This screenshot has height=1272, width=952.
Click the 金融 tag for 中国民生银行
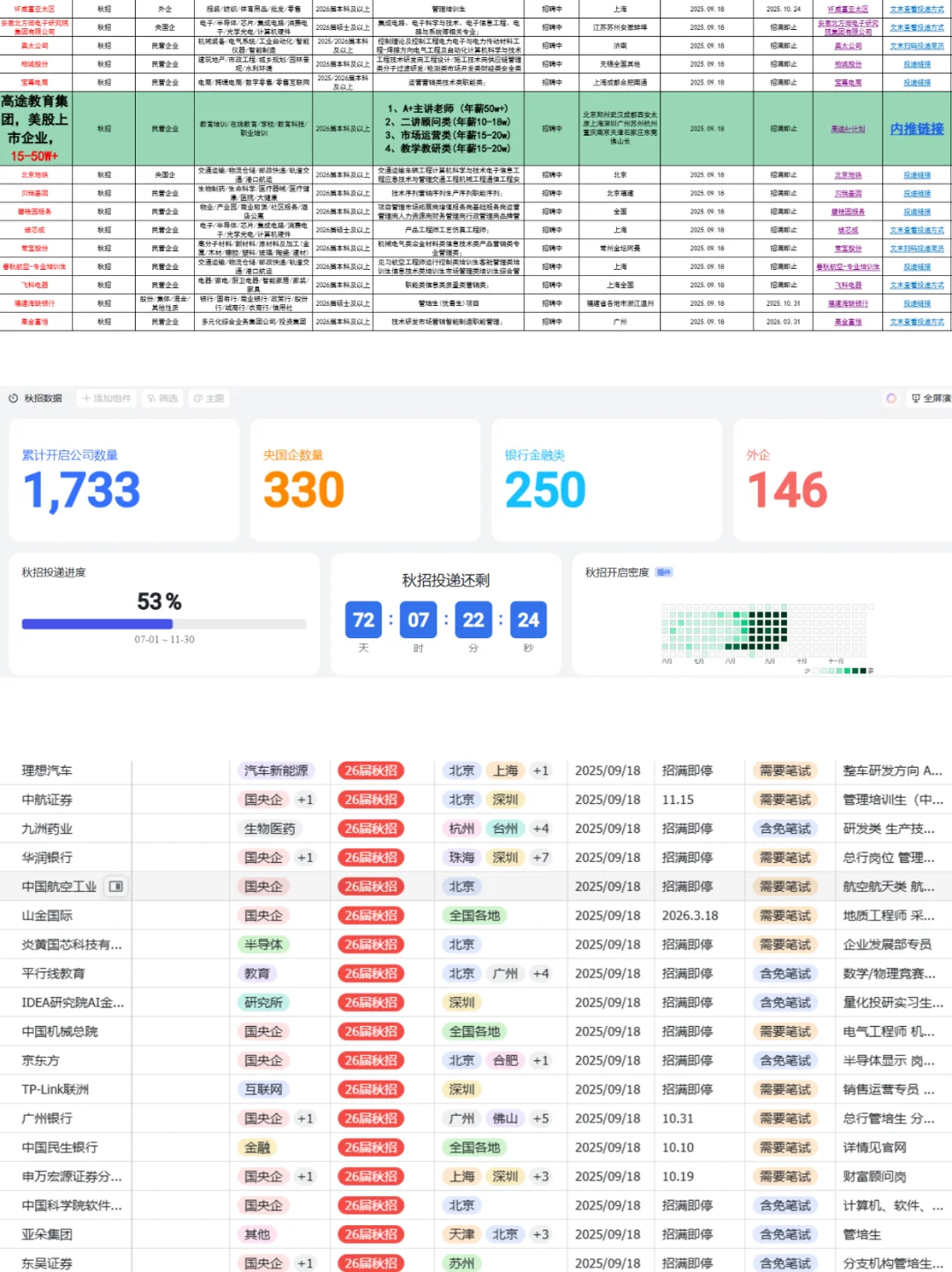(x=257, y=1148)
